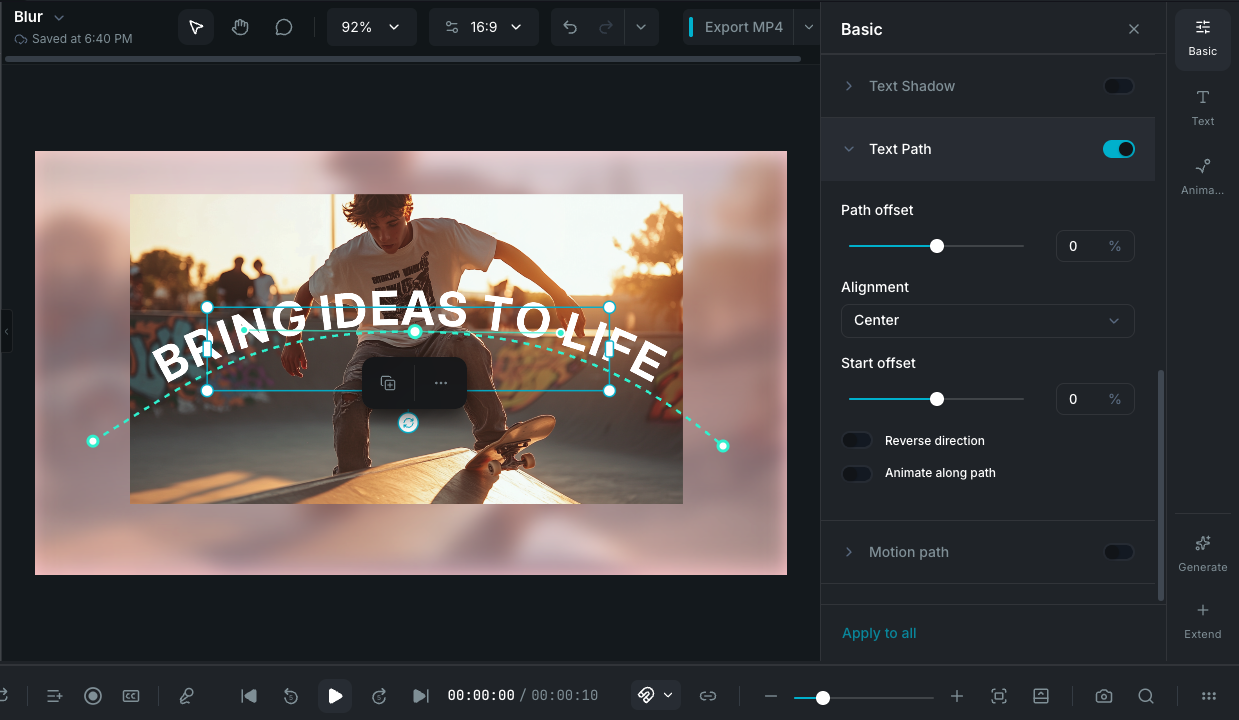Screen dimensions: 1239x720
Task: Open the closed captions CC tool
Action: (131, 696)
